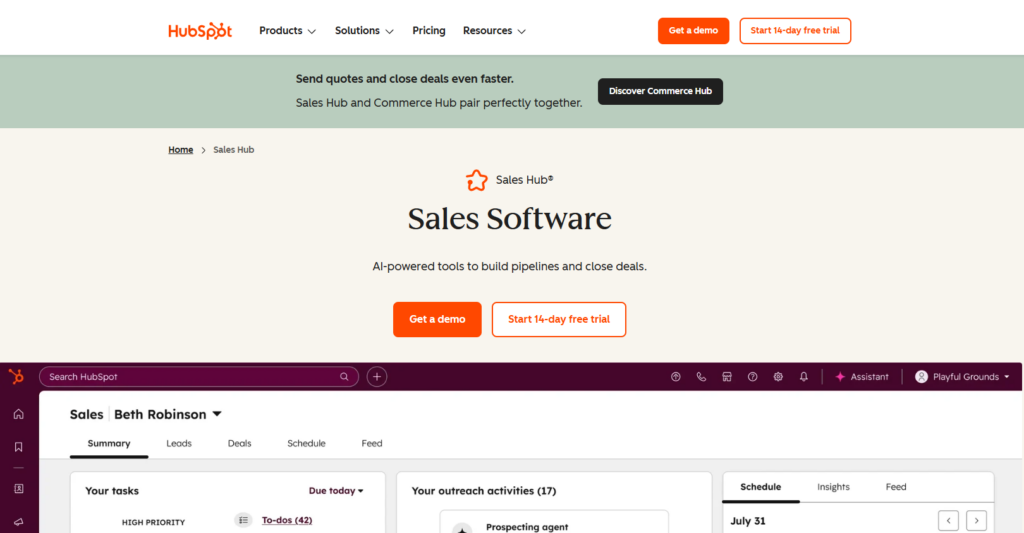
Task: Open the help question mark icon
Action: (752, 377)
